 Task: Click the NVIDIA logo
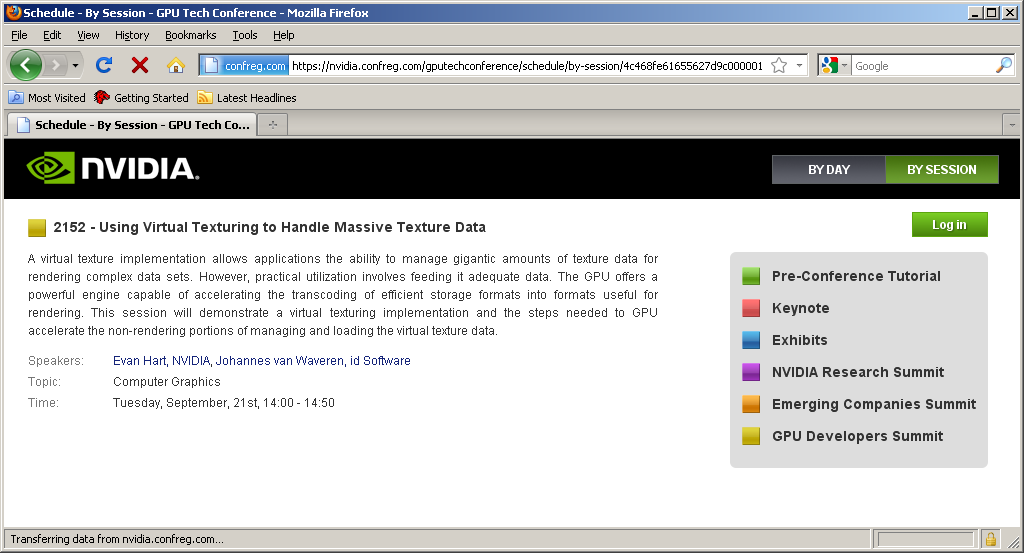[112, 168]
